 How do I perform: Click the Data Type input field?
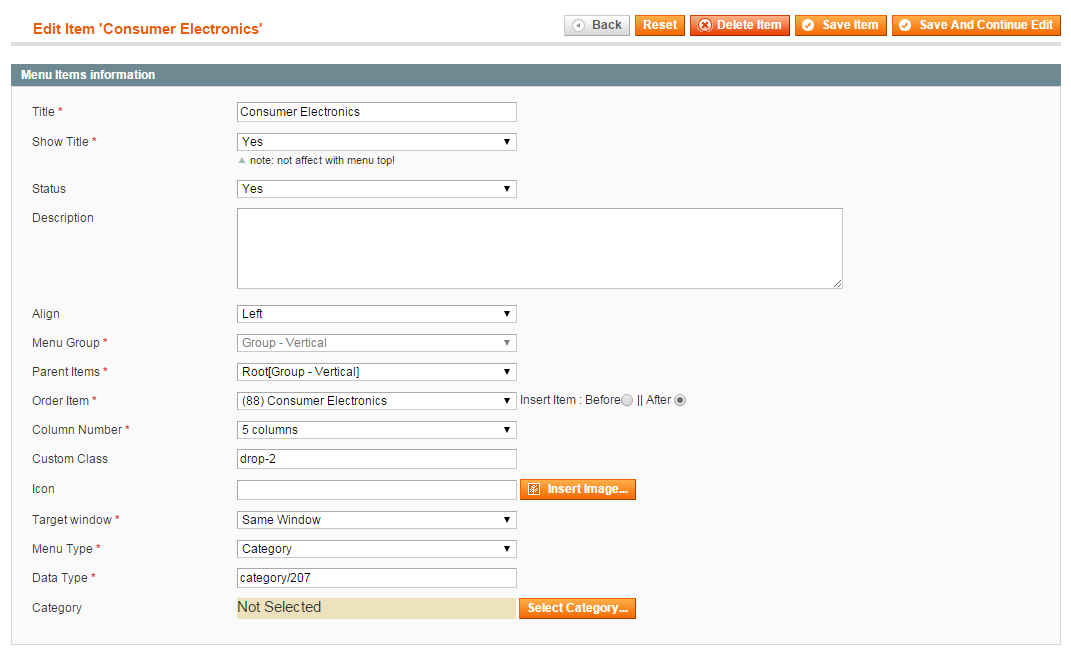point(376,578)
